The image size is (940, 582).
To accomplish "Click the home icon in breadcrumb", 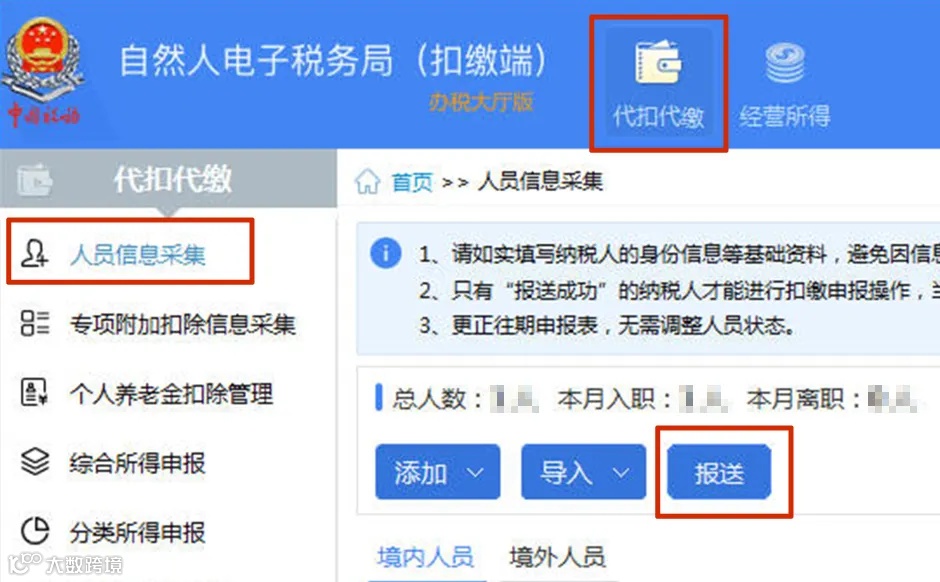I will pos(367,181).
